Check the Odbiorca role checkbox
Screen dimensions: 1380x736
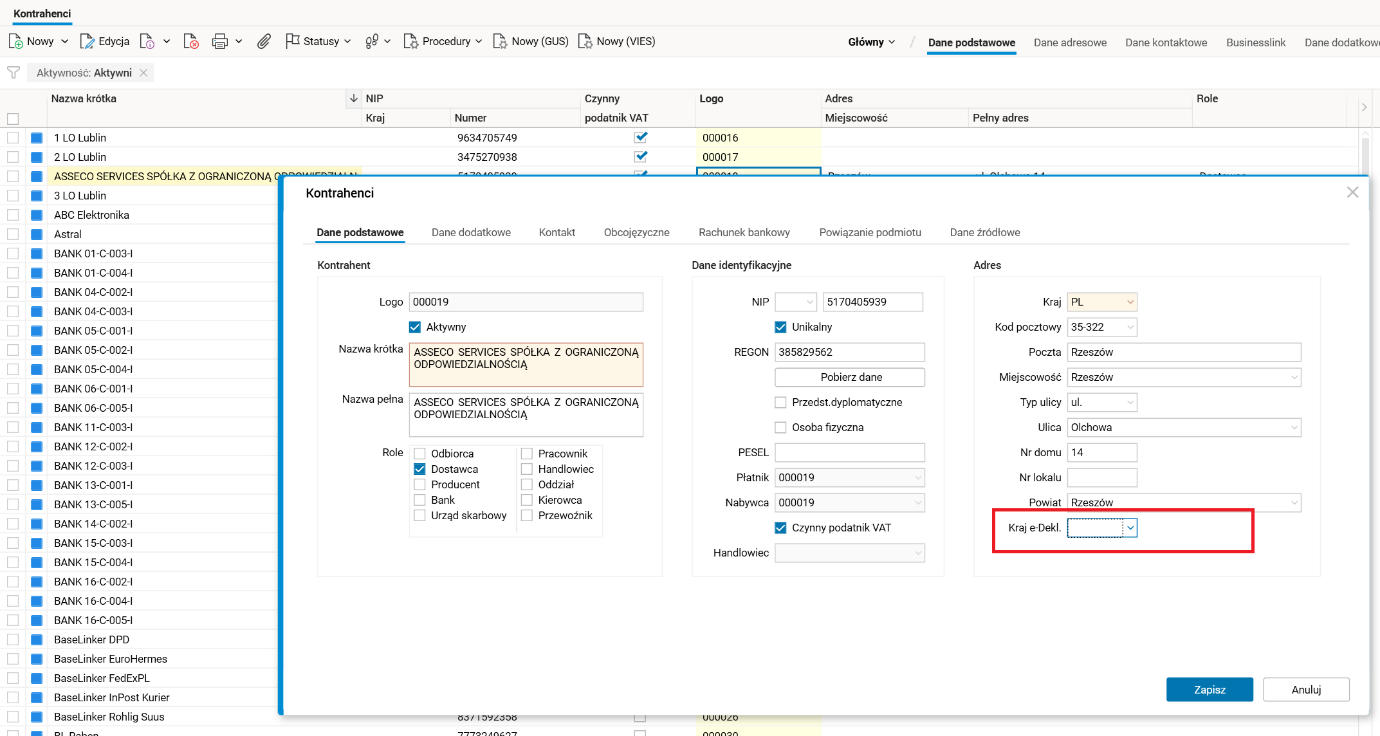pyautogui.click(x=421, y=454)
